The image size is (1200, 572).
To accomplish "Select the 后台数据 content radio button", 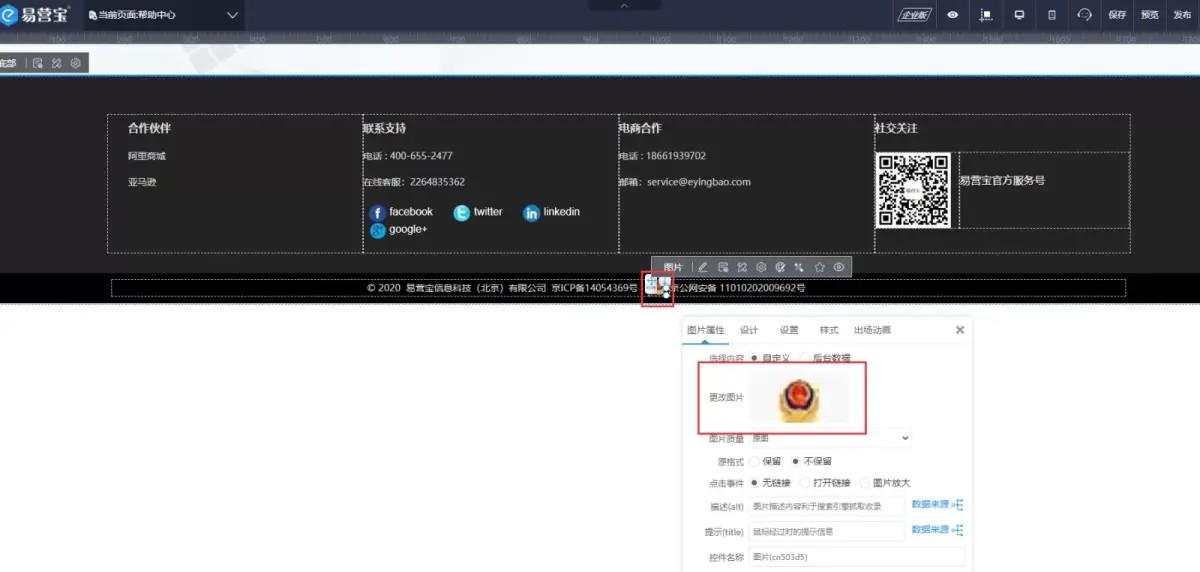I will tap(806, 357).
